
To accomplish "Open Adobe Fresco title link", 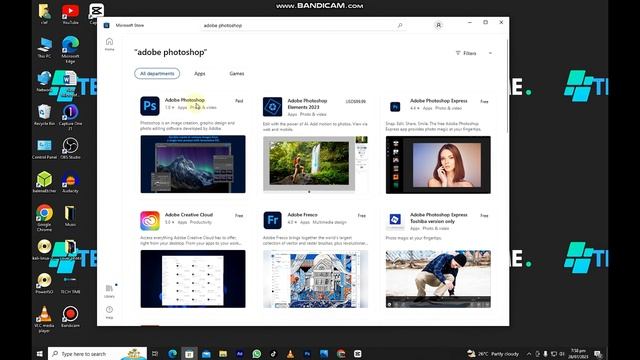I will [302, 215].
